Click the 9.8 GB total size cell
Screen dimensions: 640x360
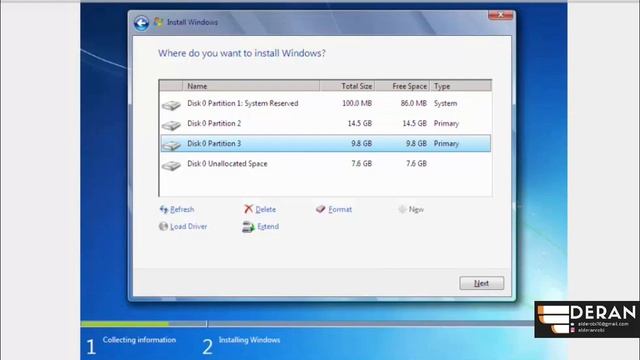tap(362, 144)
